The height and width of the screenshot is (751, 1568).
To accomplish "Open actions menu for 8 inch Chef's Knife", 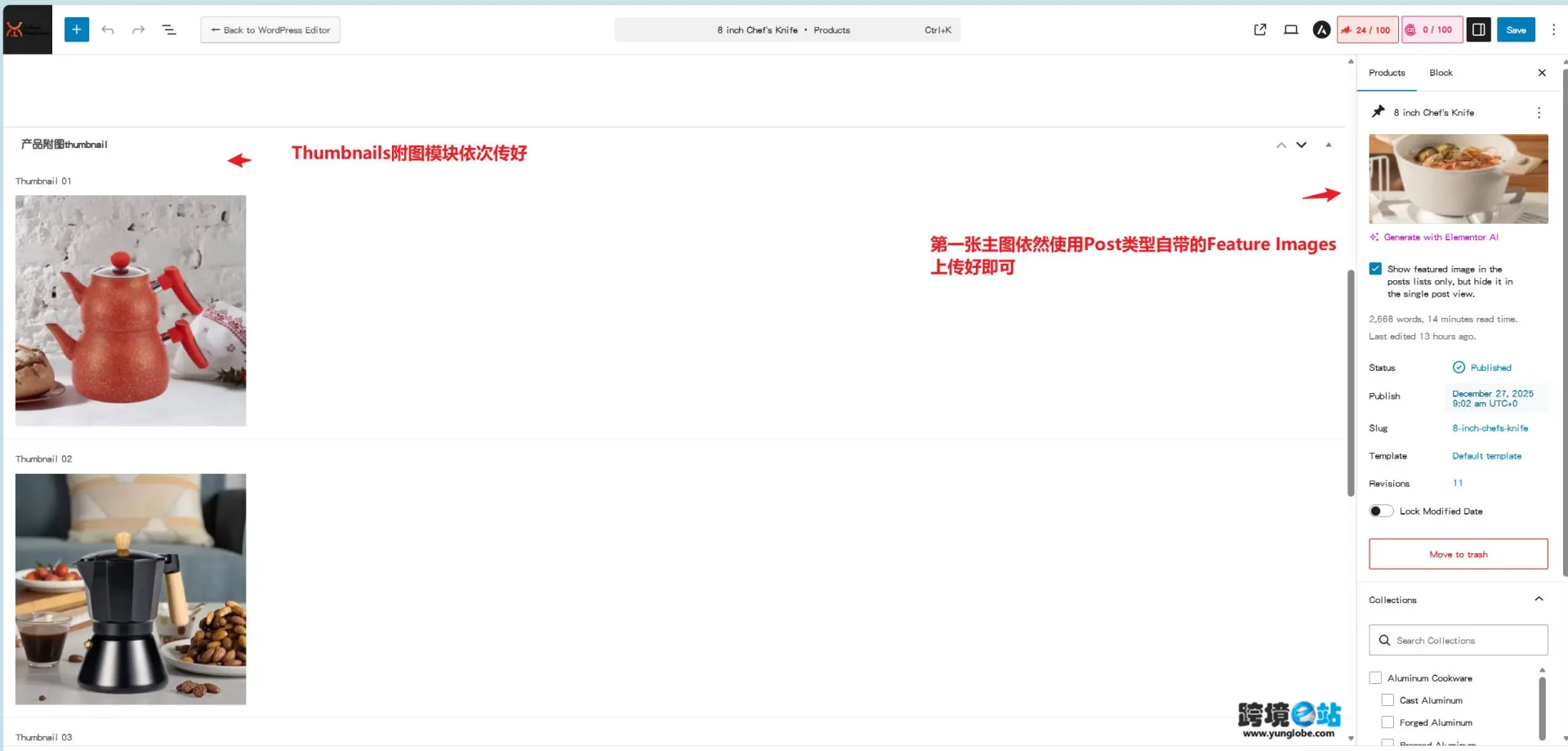I will click(x=1539, y=113).
